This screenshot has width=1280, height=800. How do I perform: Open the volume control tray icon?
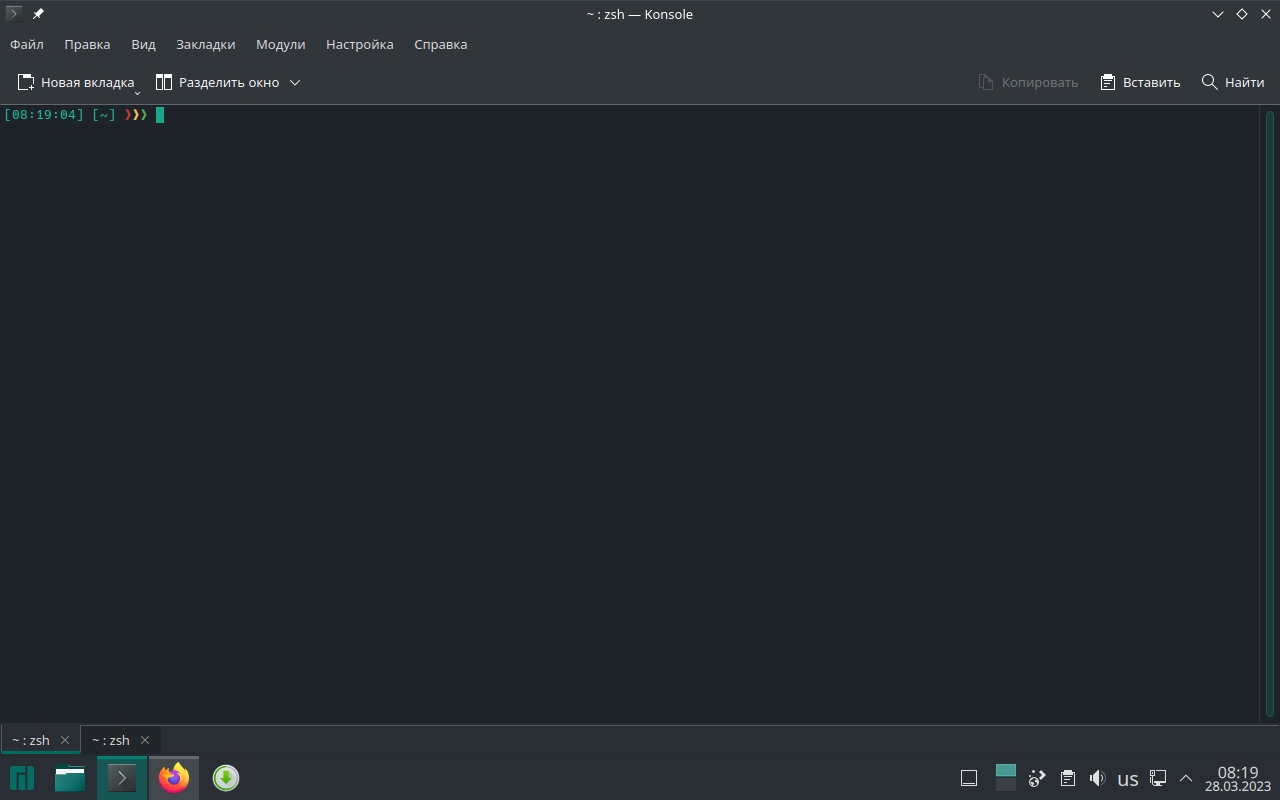coord(1097,778)
